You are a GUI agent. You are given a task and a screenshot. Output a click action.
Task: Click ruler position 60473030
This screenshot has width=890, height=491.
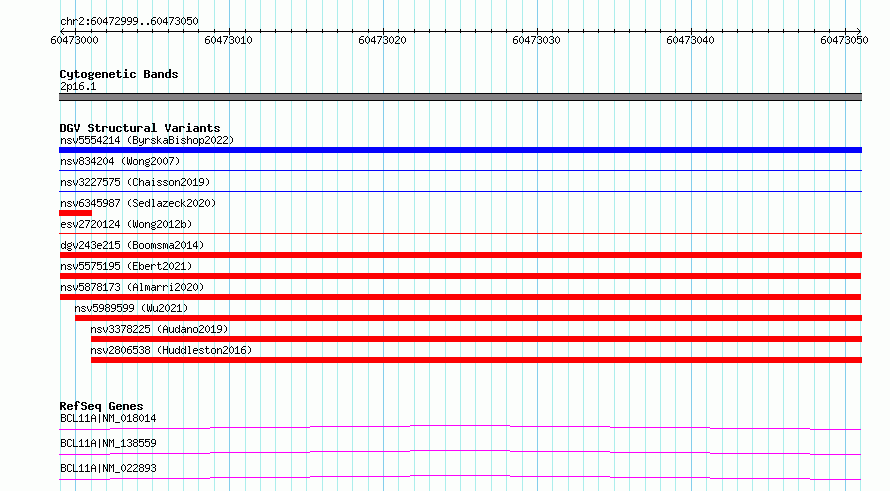click(536, 40)
